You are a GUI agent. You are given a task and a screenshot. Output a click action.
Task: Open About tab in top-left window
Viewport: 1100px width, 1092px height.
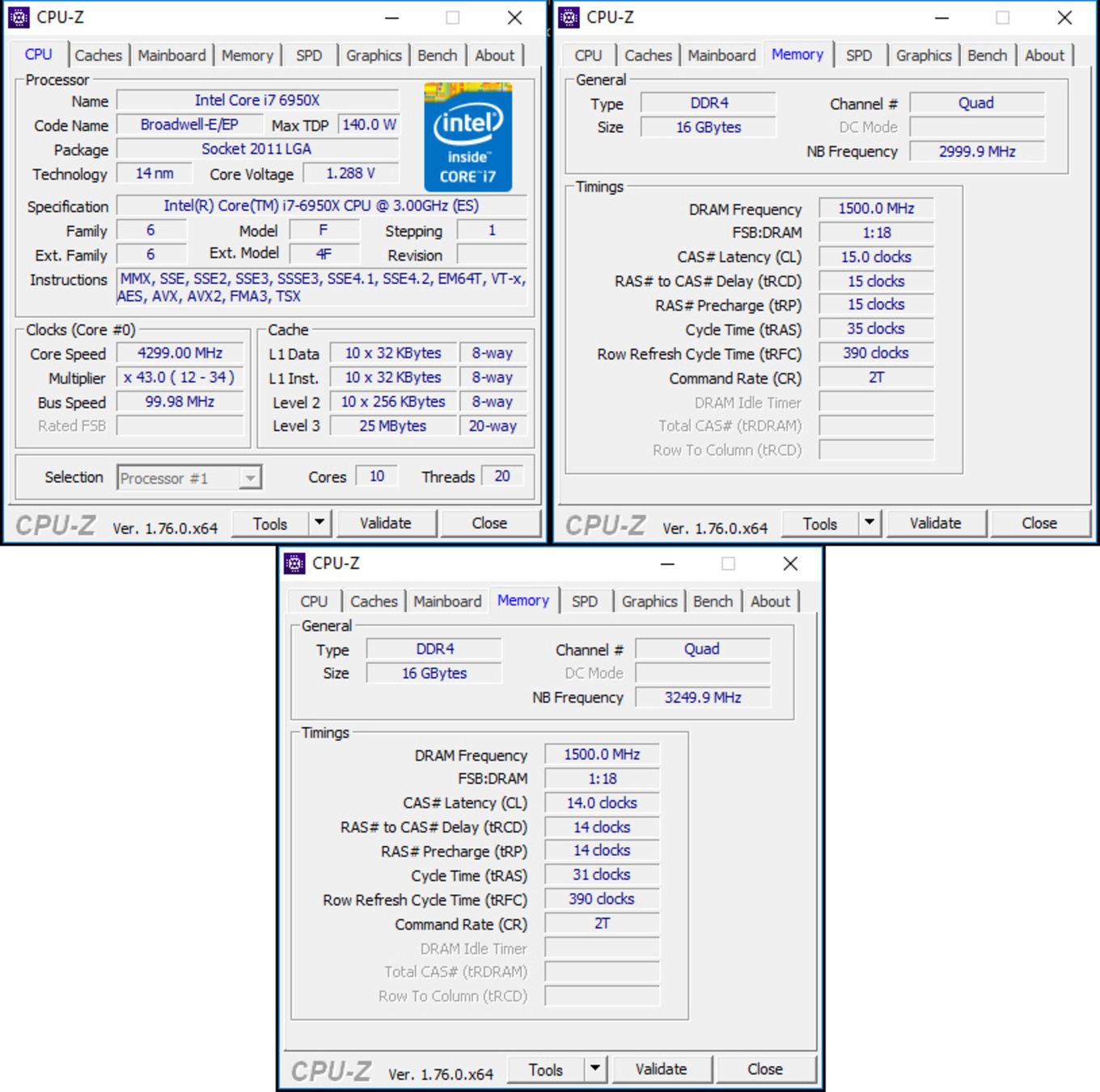pyautogui.click(x=494, y=55)
